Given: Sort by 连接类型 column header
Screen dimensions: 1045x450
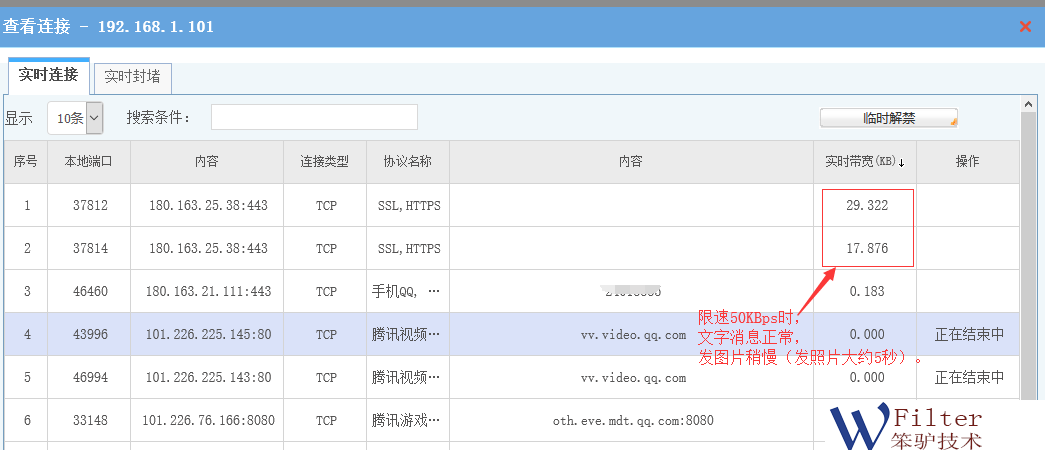Looking at the screenshot, I should coord(326,162).
